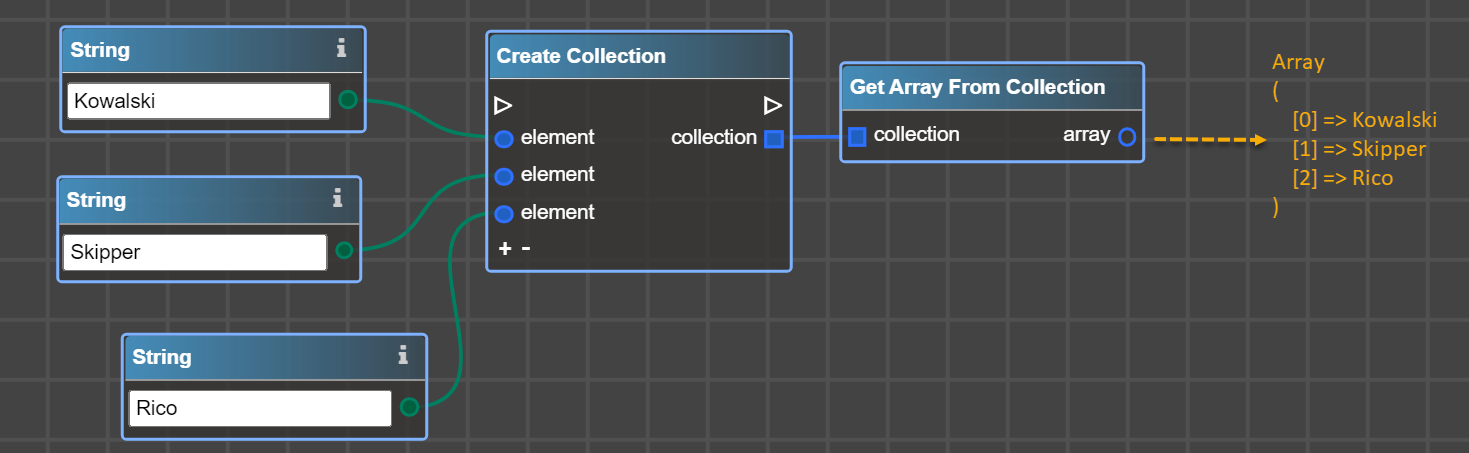
Task: Select the green output port beside Skipper field
Action: (x=344, y=250)
